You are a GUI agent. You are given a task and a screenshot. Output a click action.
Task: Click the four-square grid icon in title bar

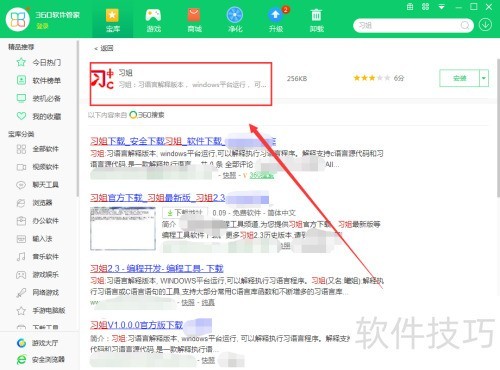[426, 7]
